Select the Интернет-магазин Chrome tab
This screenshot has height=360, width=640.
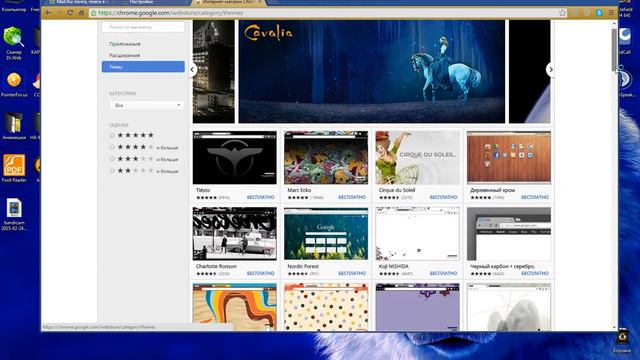[229, 2]
